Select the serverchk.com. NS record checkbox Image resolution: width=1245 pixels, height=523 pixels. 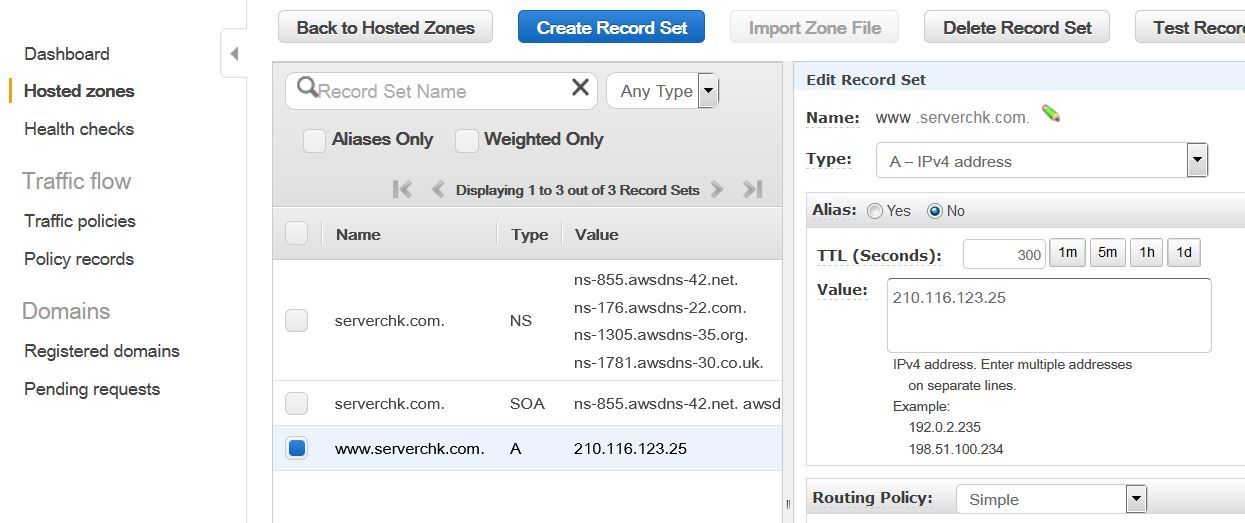tap(296, 320)
